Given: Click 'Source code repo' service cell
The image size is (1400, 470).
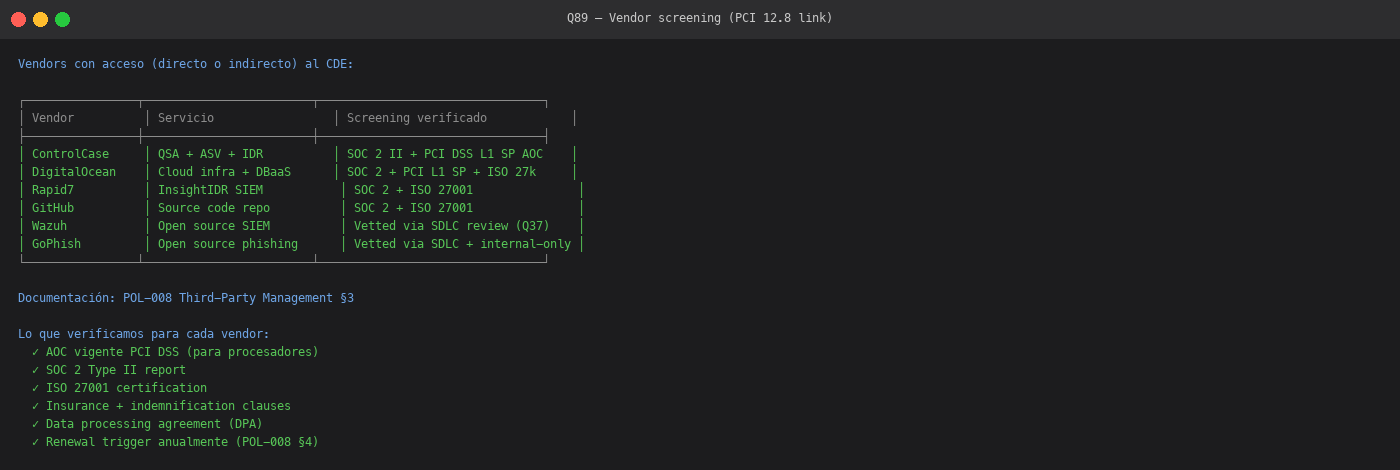Looking at the screenshot, I should [214, 208].
